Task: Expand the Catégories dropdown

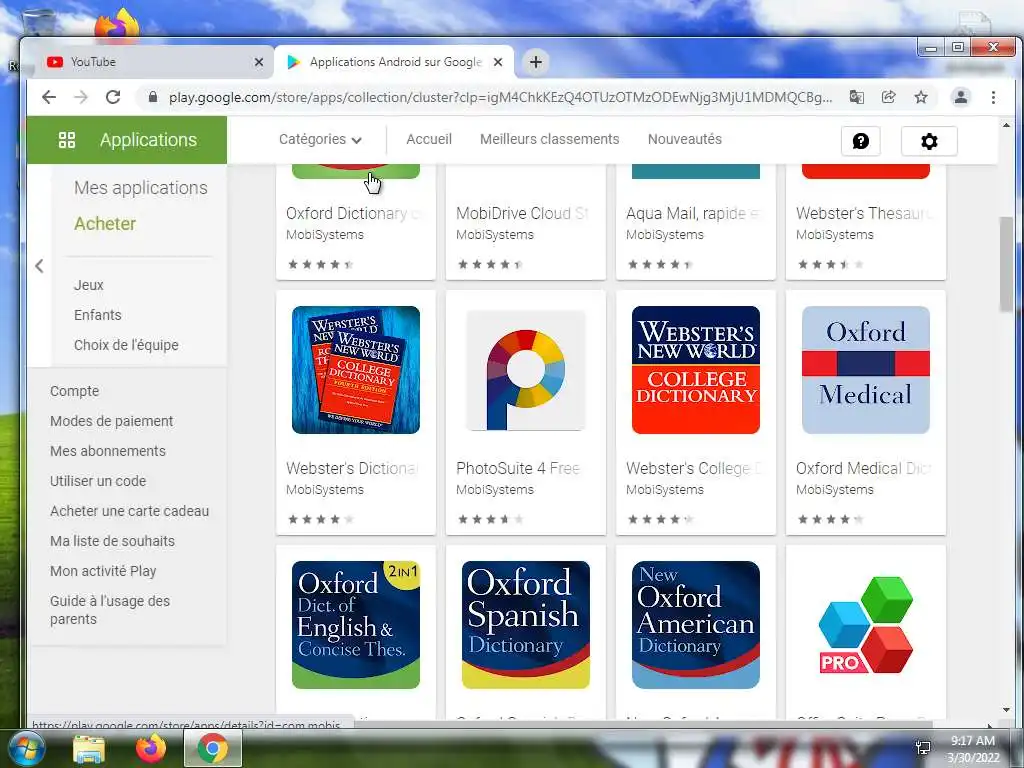Action: [320, 139]
